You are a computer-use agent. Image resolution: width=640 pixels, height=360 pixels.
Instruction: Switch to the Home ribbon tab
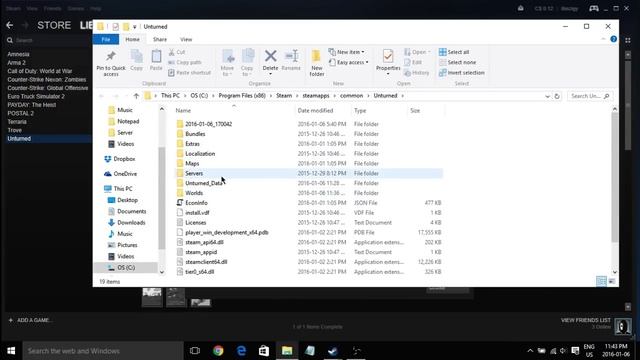[x=132, y=39]
